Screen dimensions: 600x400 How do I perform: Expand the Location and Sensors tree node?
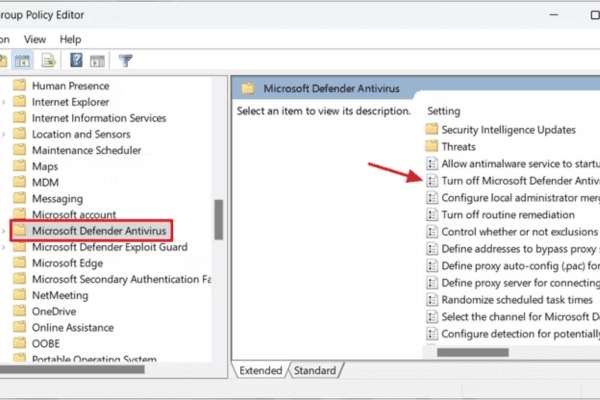pos(3,134)
